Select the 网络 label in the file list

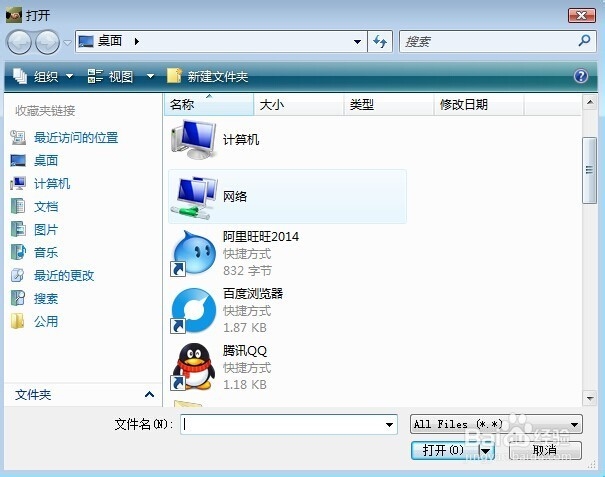[235, 196]
